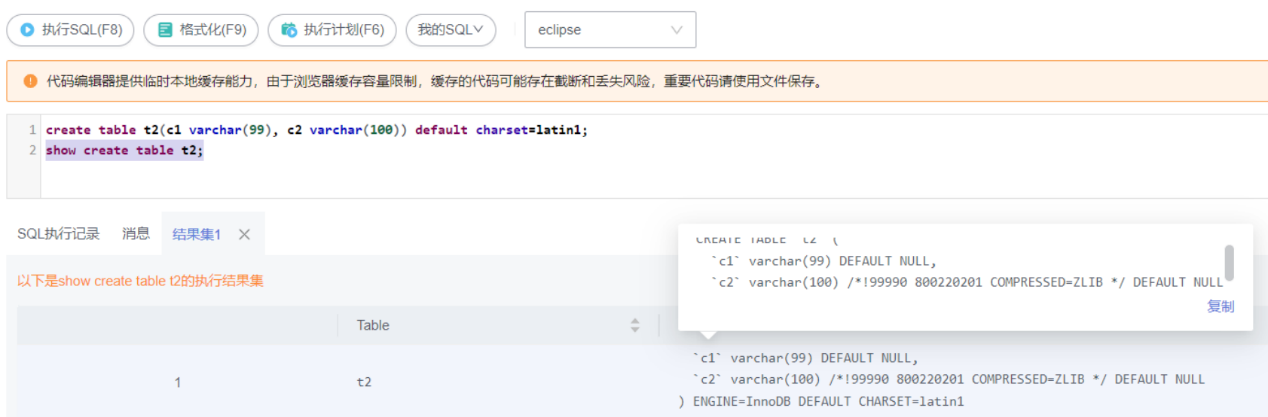Click the row number 1 cell
Screen dimensions: 1268x417
tap(178, 381)
